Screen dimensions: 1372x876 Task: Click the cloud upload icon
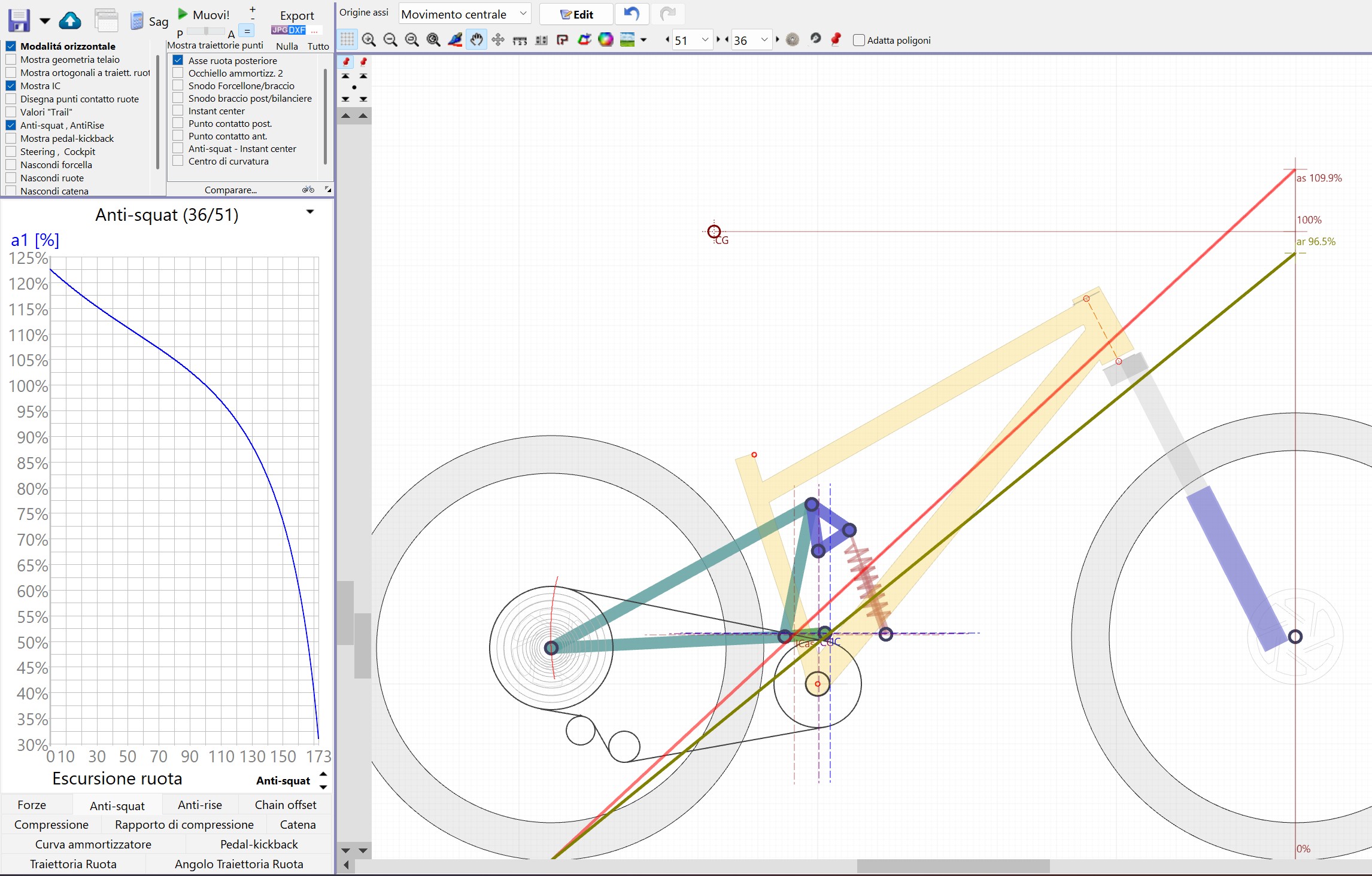pos(70,21)
